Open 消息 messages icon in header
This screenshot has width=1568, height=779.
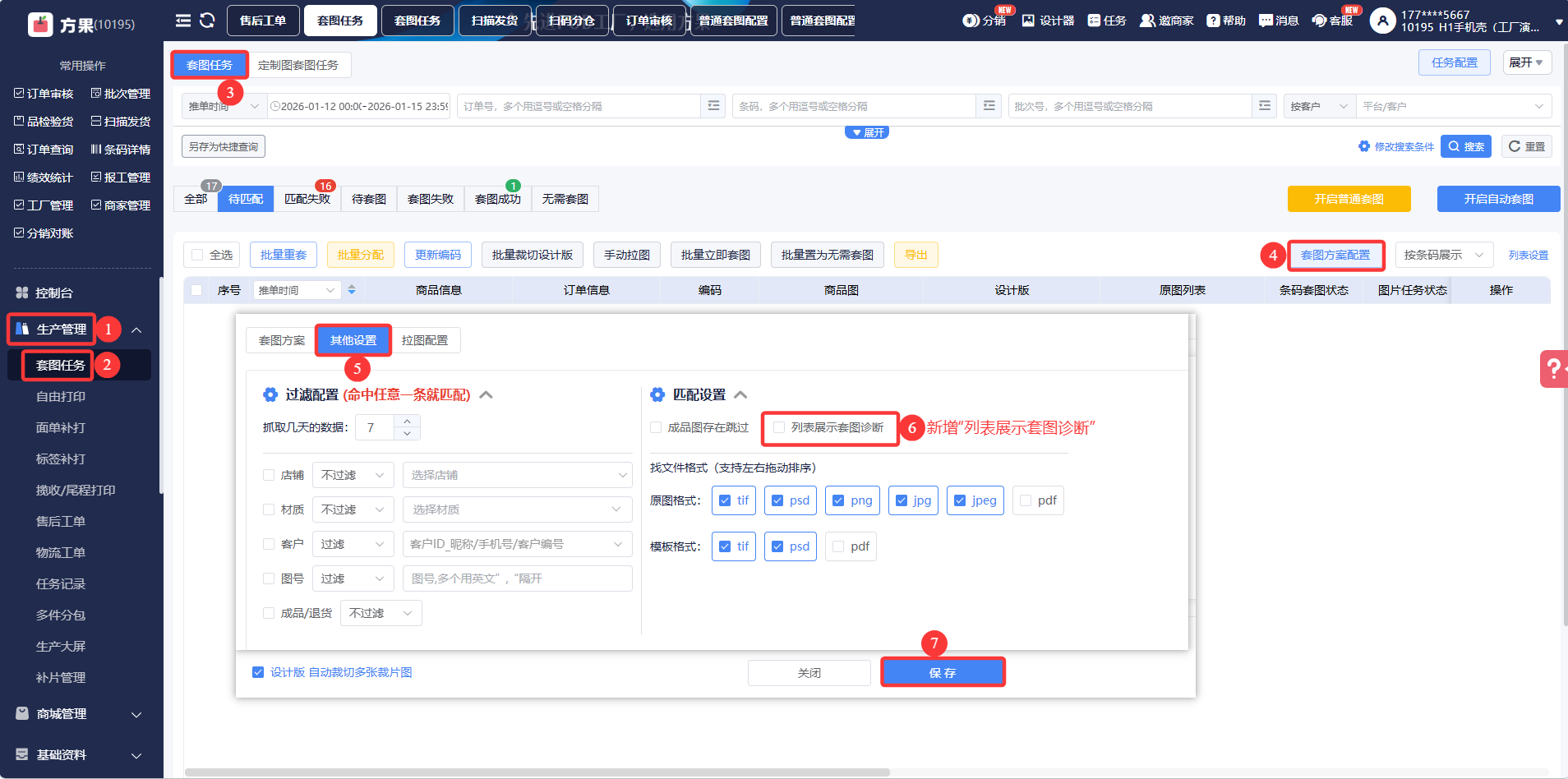[1266, 21]
